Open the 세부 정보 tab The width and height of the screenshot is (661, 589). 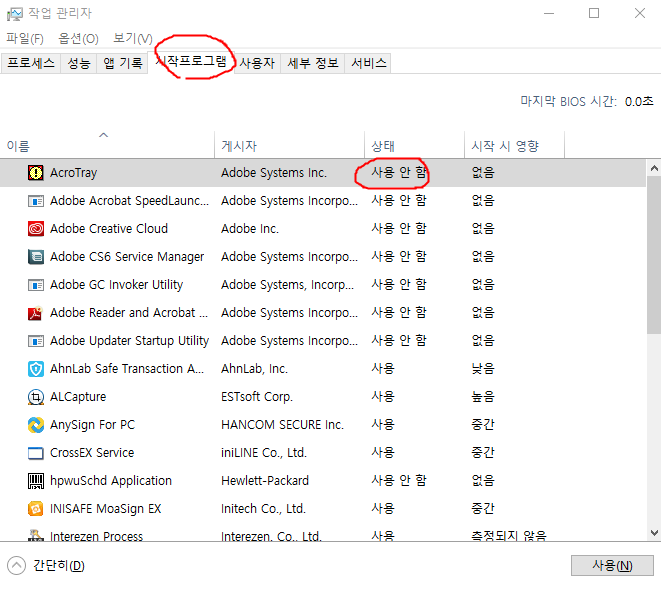click(x=313, y=63)
